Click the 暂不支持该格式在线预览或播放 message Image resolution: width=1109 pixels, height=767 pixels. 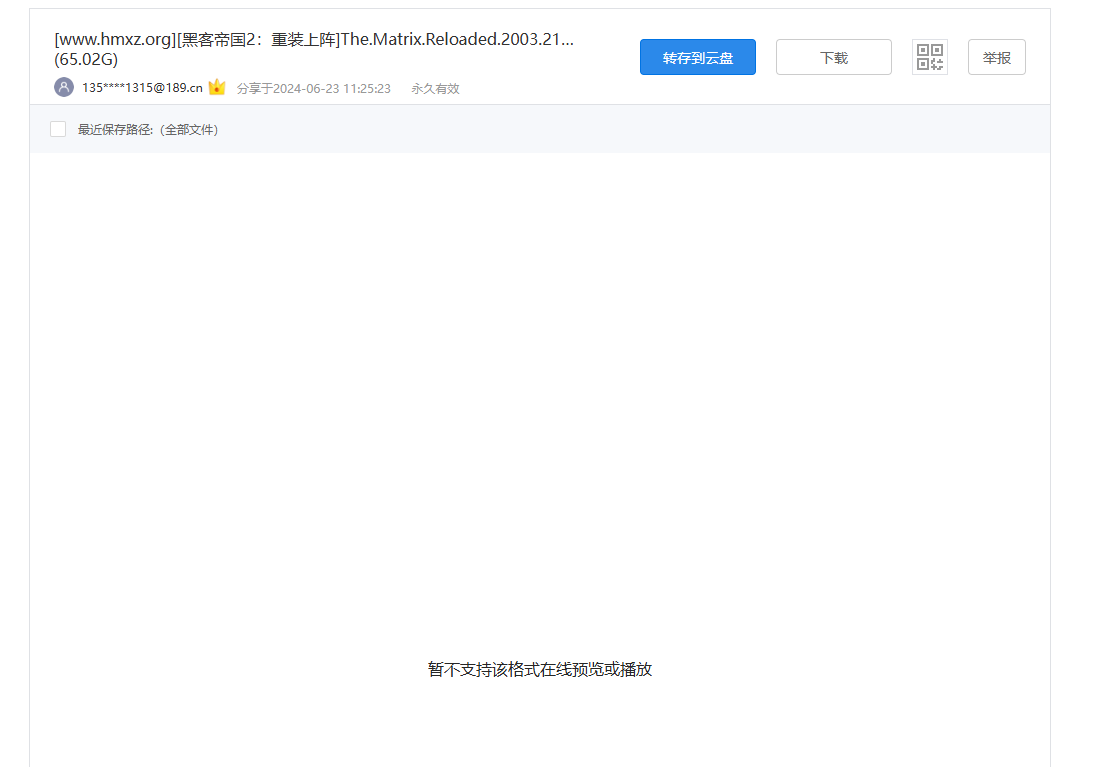coord(540,669)
